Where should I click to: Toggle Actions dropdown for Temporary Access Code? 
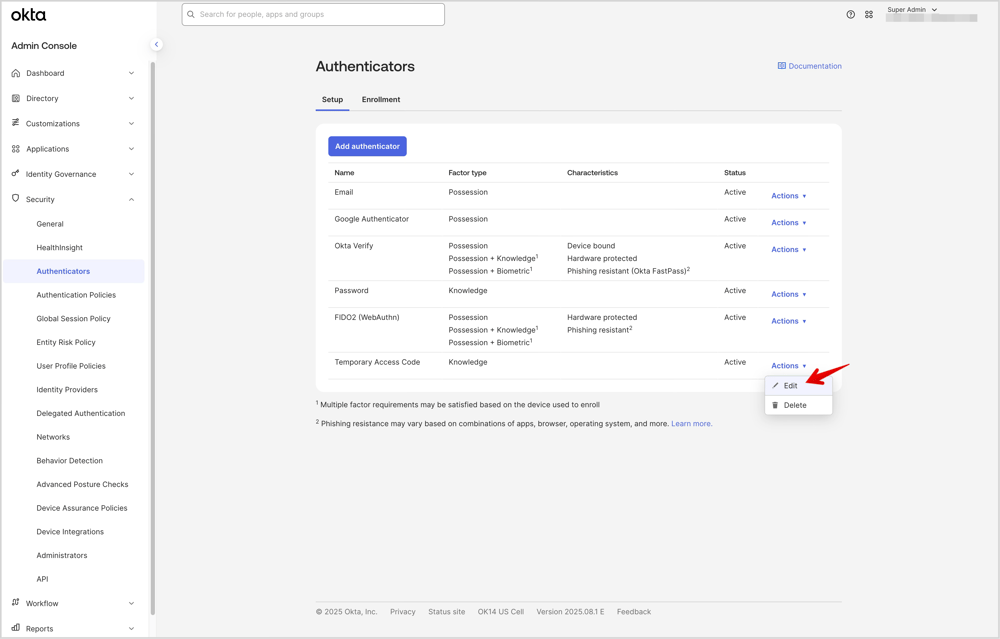[x=789, y=365]
